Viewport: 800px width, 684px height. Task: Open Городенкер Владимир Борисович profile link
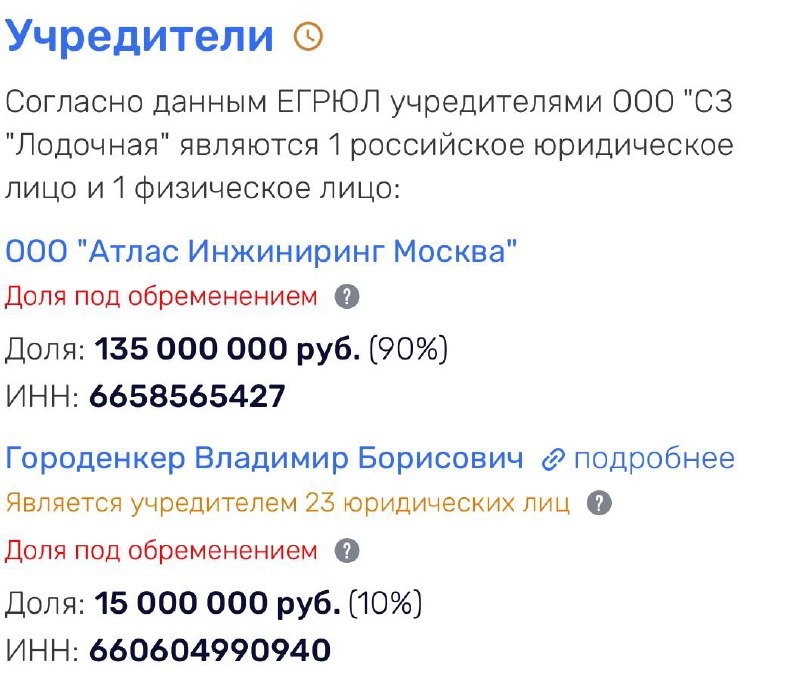264,458
